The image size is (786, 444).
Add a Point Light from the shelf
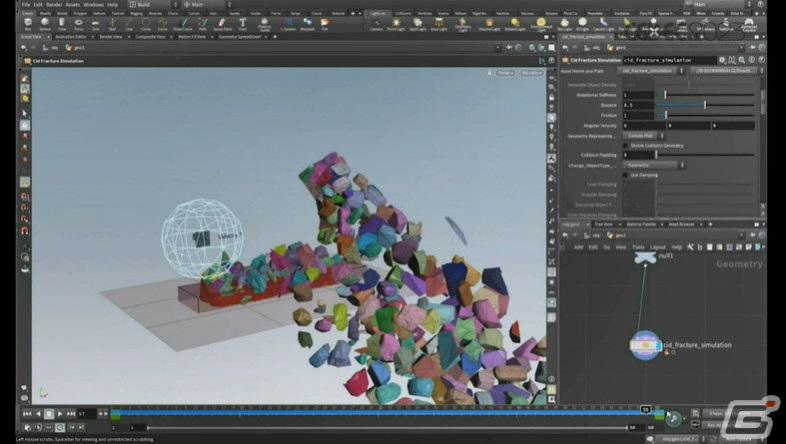tap(396, 24)
